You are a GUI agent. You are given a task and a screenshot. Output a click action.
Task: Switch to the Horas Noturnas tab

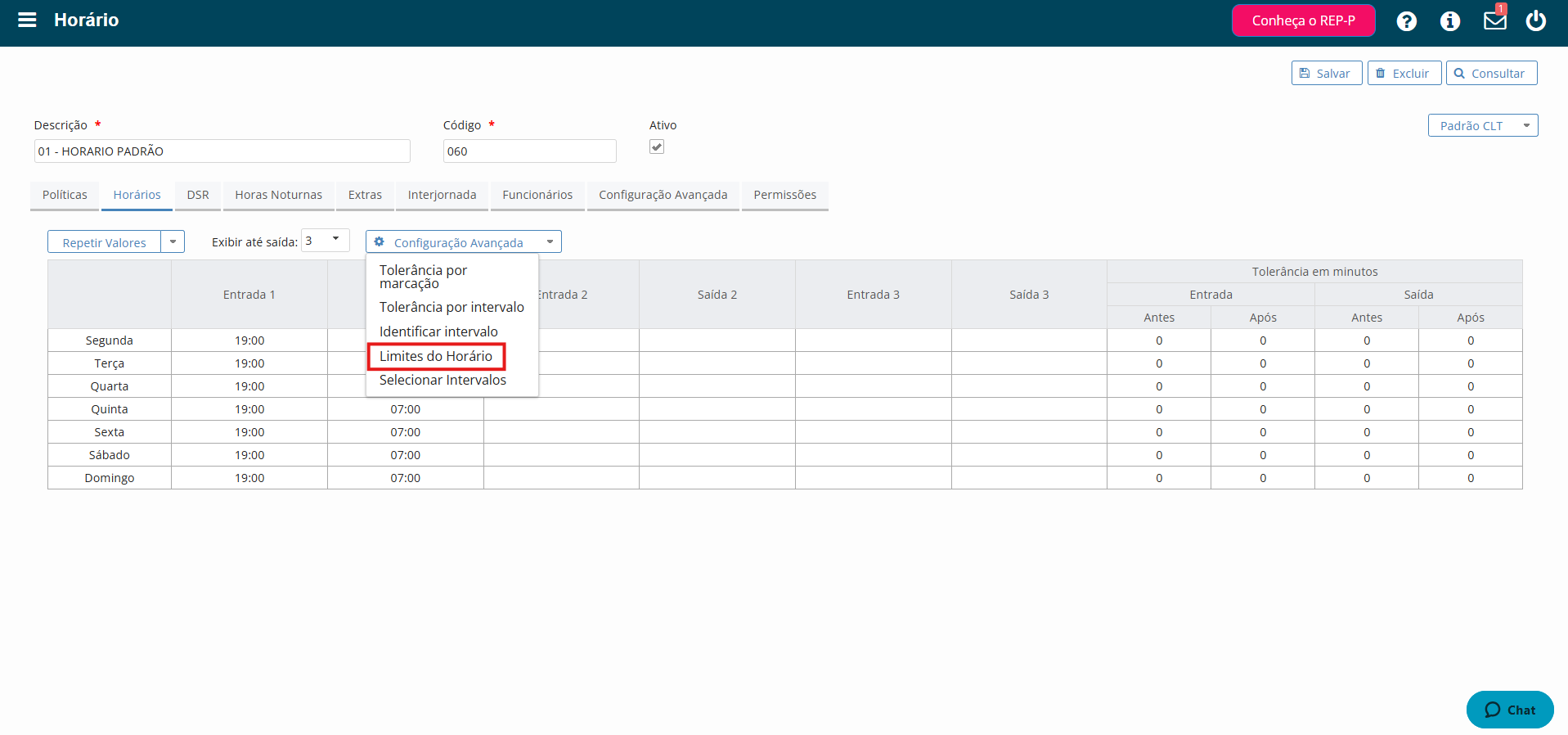pos(279,195)
